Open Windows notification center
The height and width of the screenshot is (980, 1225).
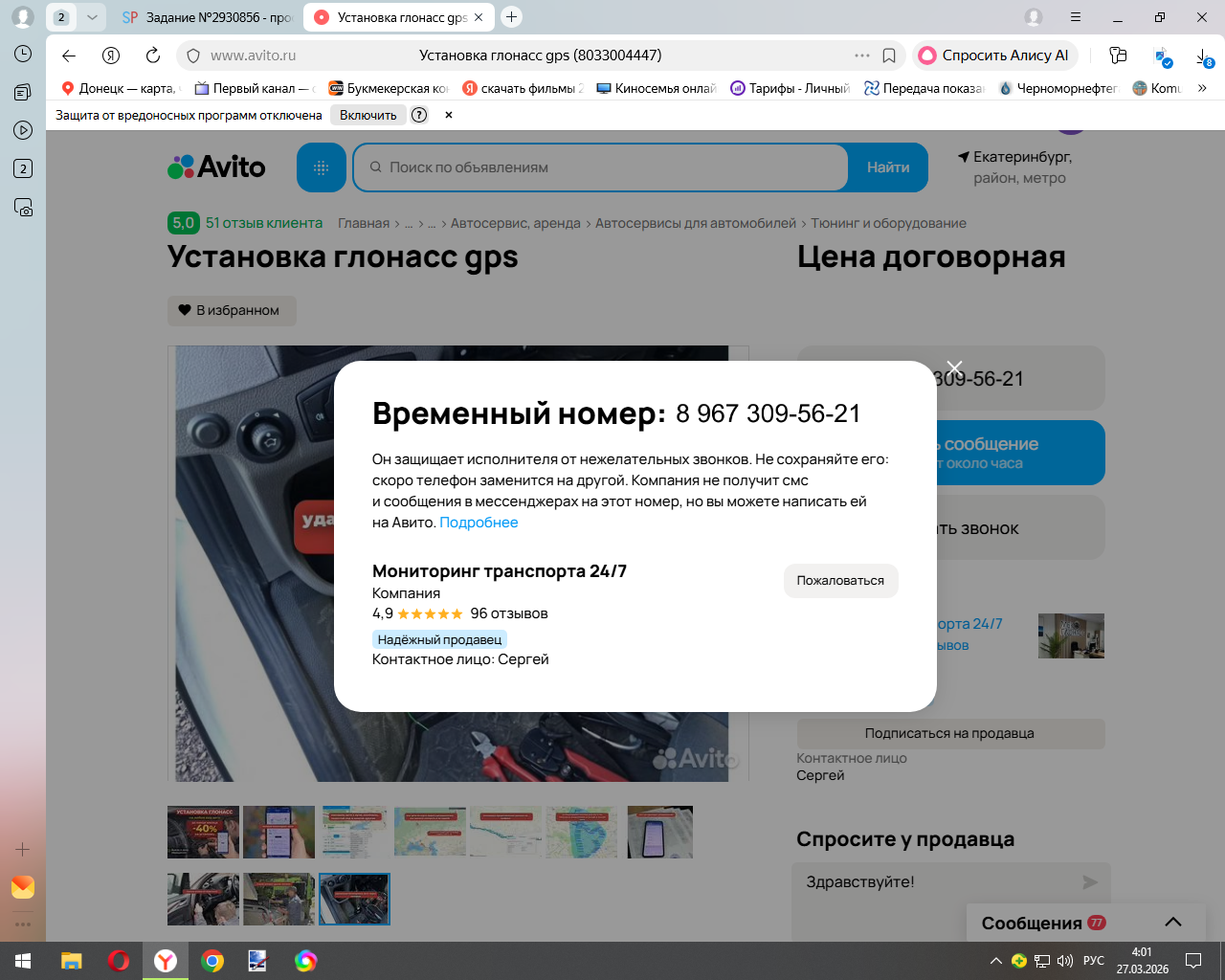[1193, 961]
